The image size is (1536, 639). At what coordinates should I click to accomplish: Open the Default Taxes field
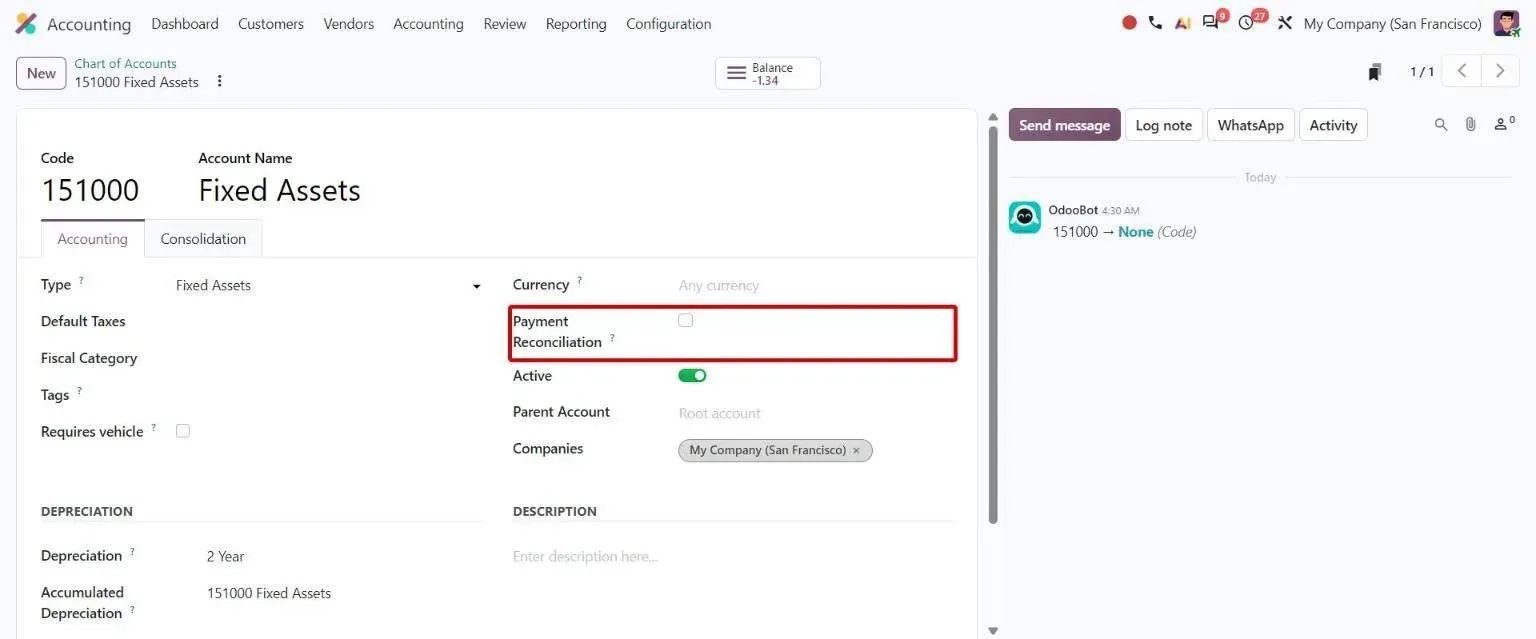coord(328,321)
